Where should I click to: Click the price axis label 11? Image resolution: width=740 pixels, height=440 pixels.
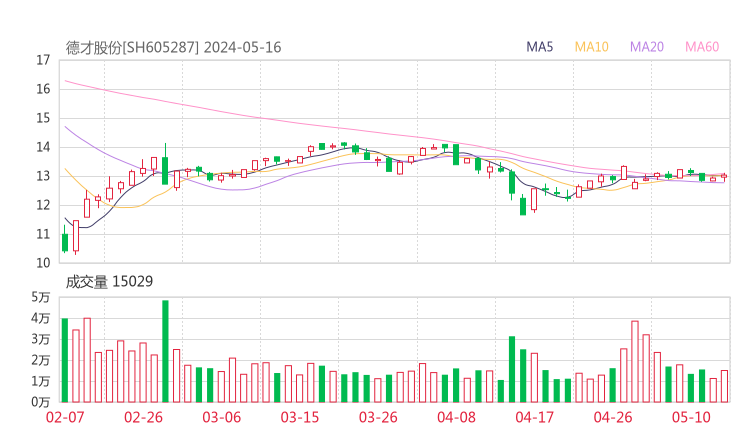click(43, 234)
